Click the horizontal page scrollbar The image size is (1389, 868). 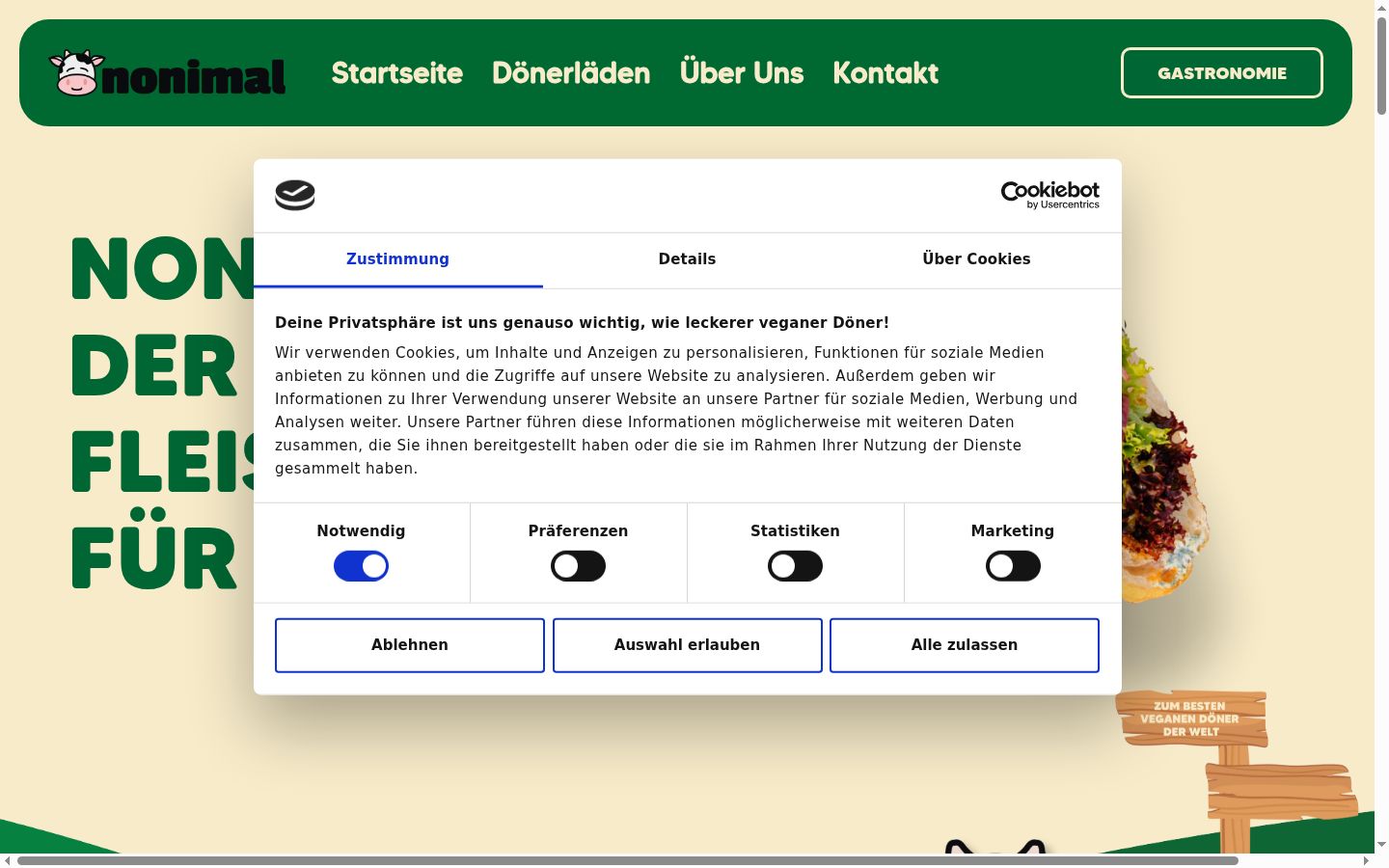627,860
